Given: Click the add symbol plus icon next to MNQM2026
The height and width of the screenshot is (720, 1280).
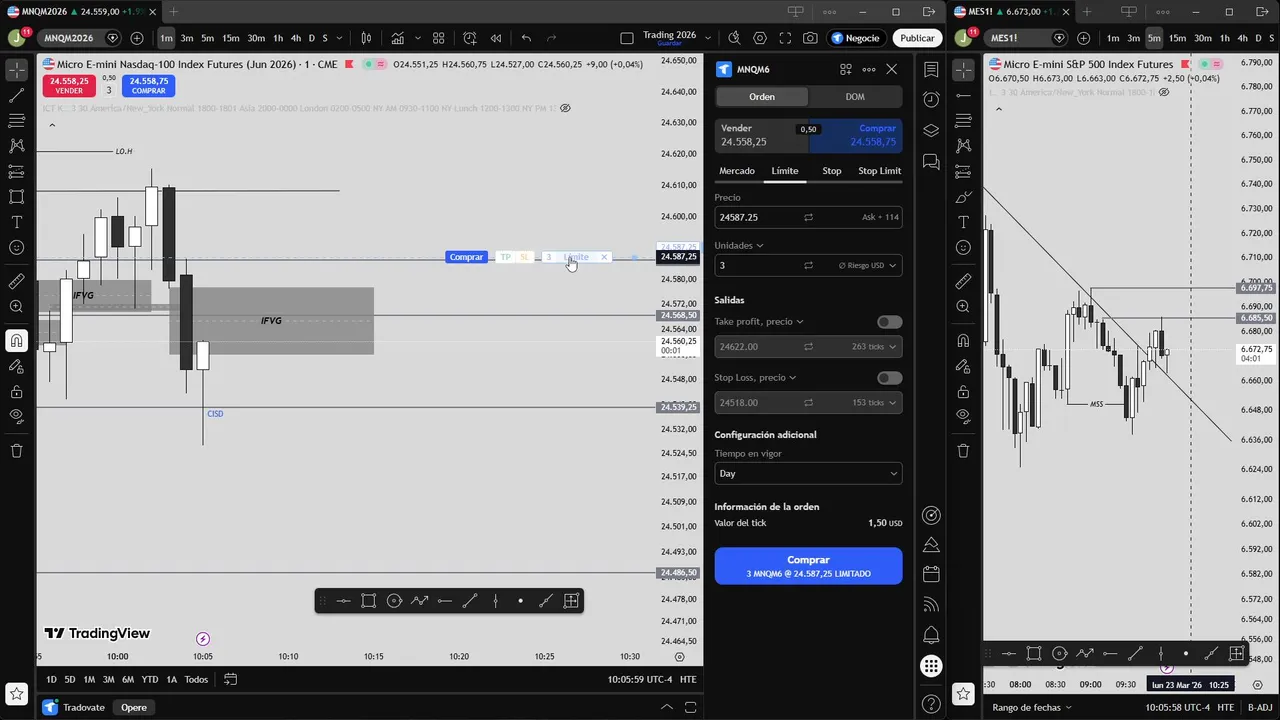Looking at the screenshot, I should (x=137, y=38).
